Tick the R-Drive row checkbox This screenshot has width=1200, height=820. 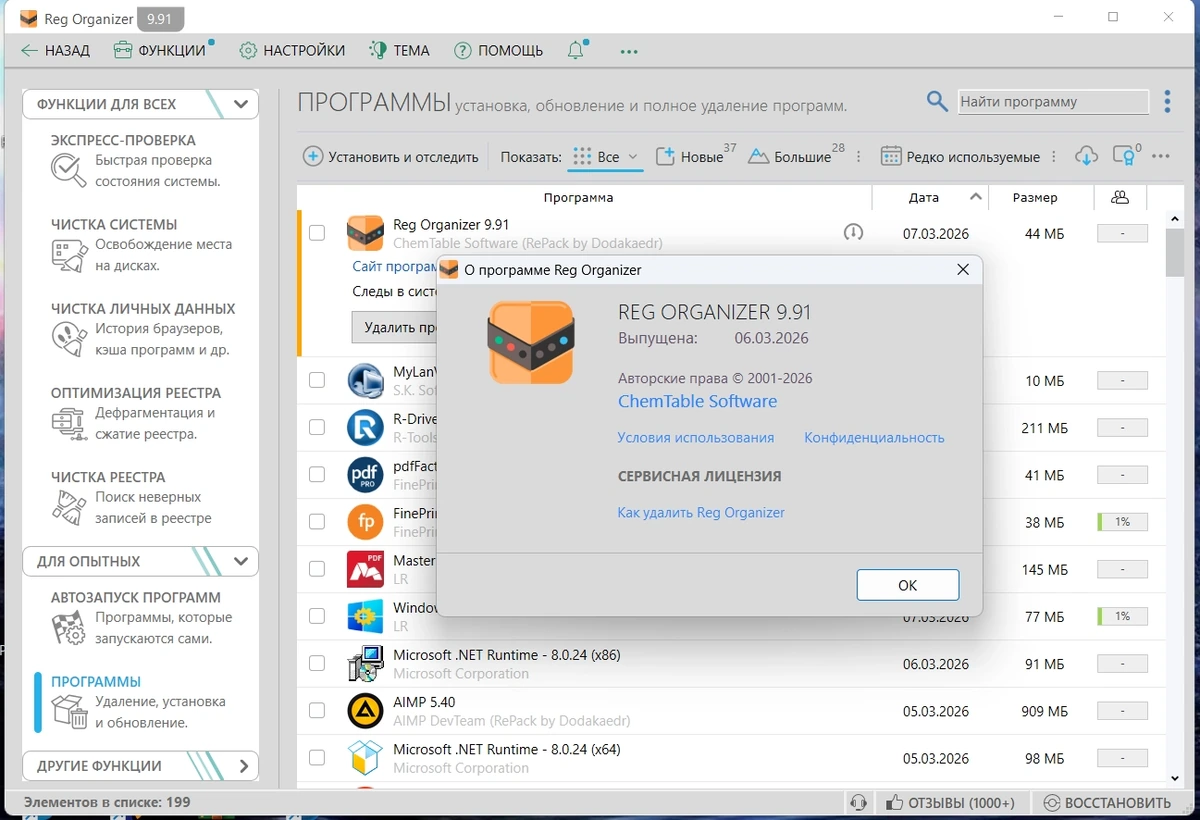(317, 427)
